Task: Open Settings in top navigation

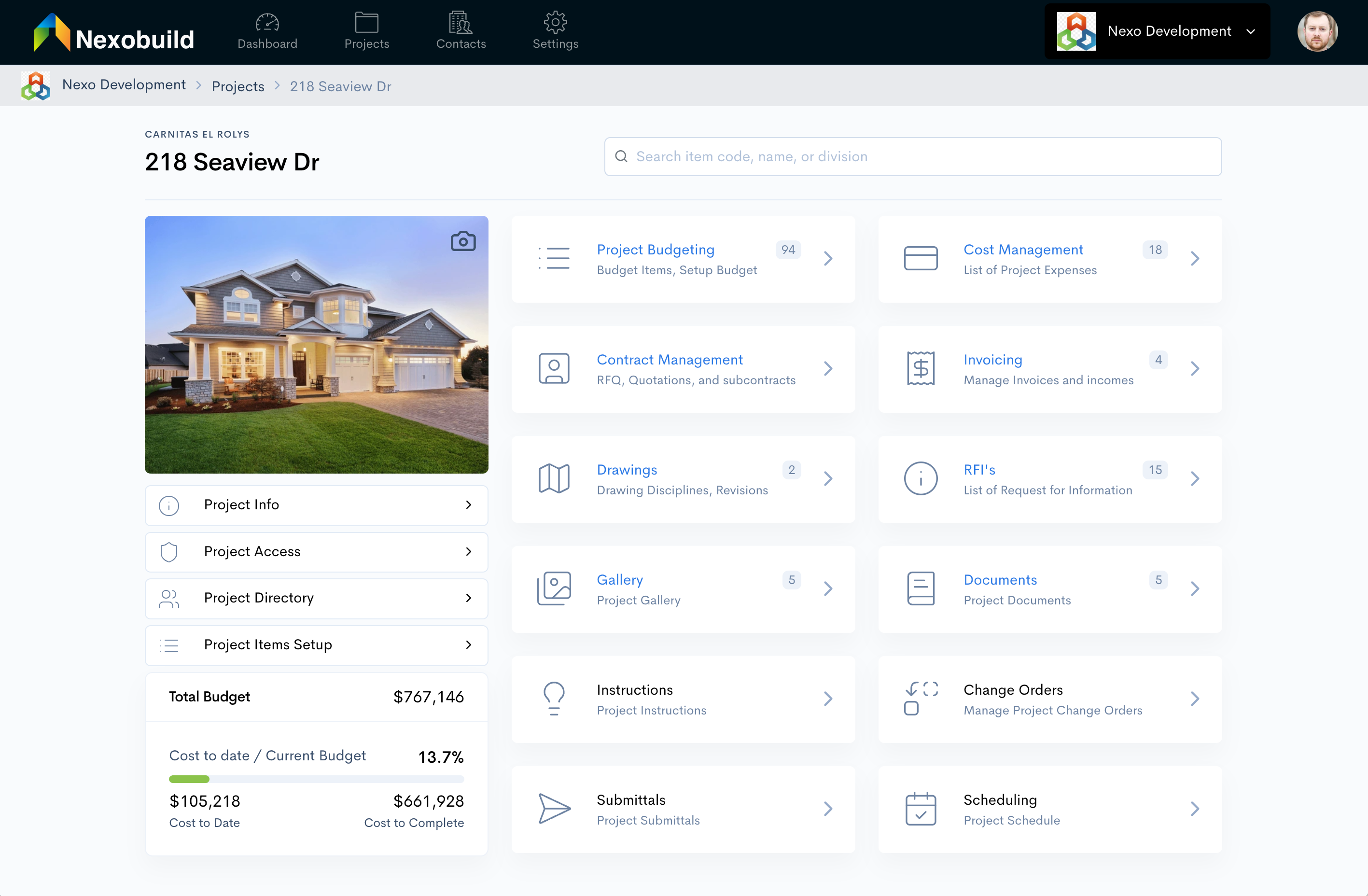Action: point(555,31)
